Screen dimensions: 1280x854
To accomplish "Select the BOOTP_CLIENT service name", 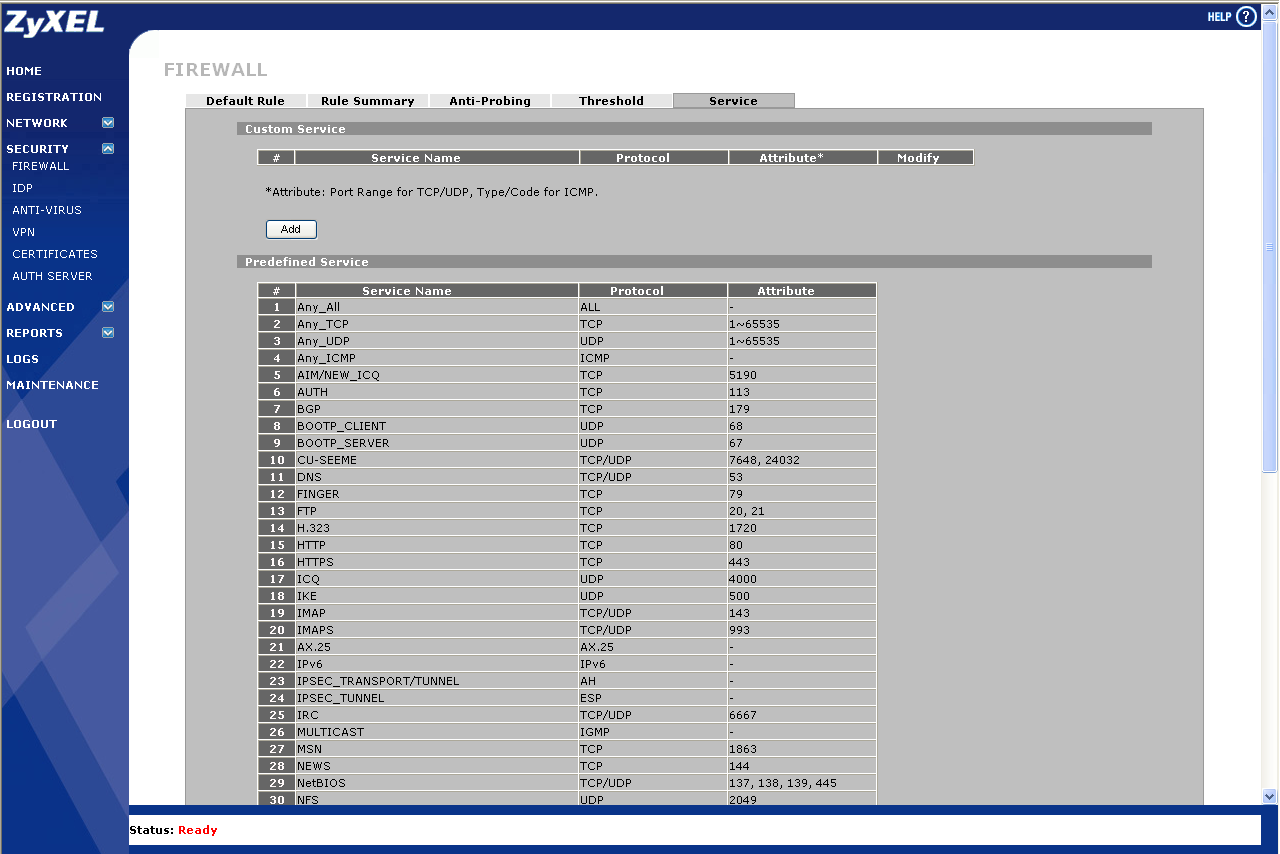I will pyautogui.click(x=341, y=426).
